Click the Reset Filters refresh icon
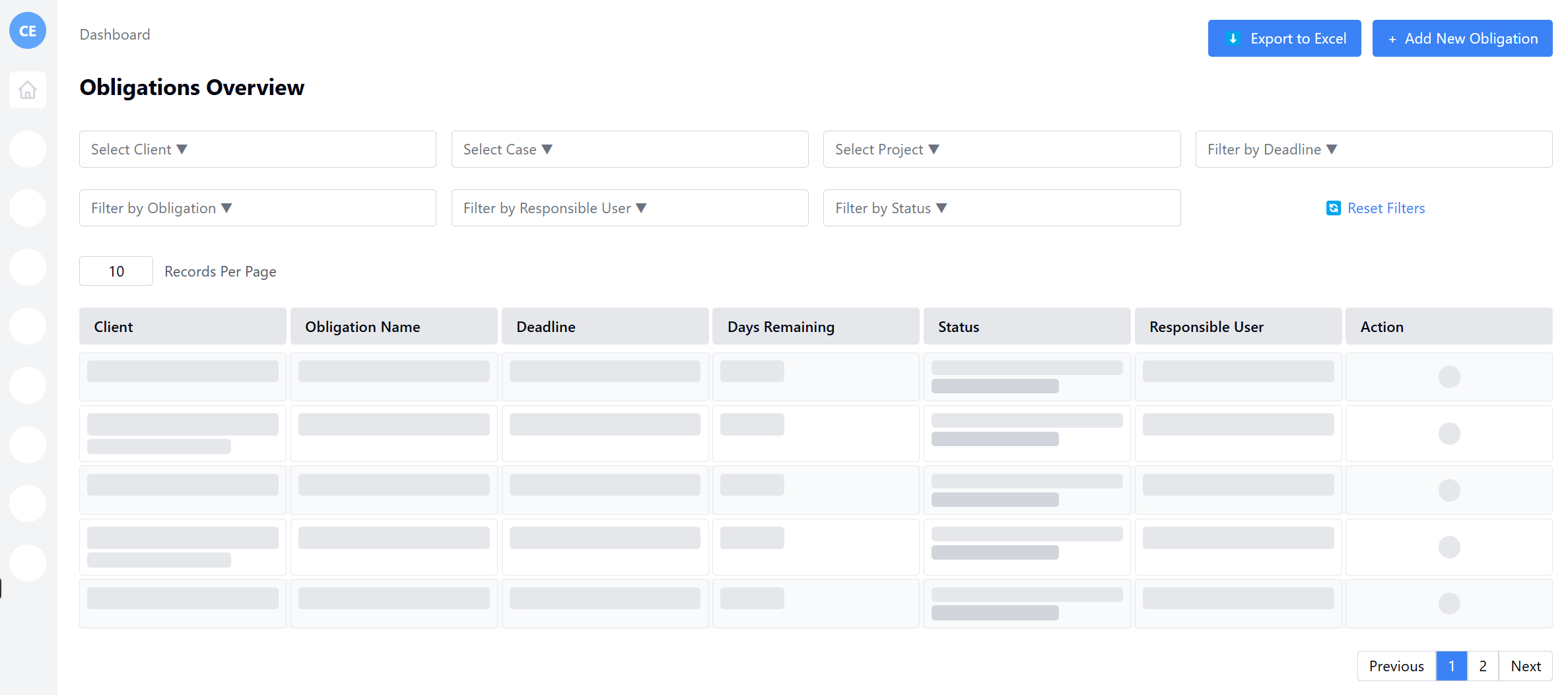Viewport: 1568px width, 695px height. click(1333, 208)
